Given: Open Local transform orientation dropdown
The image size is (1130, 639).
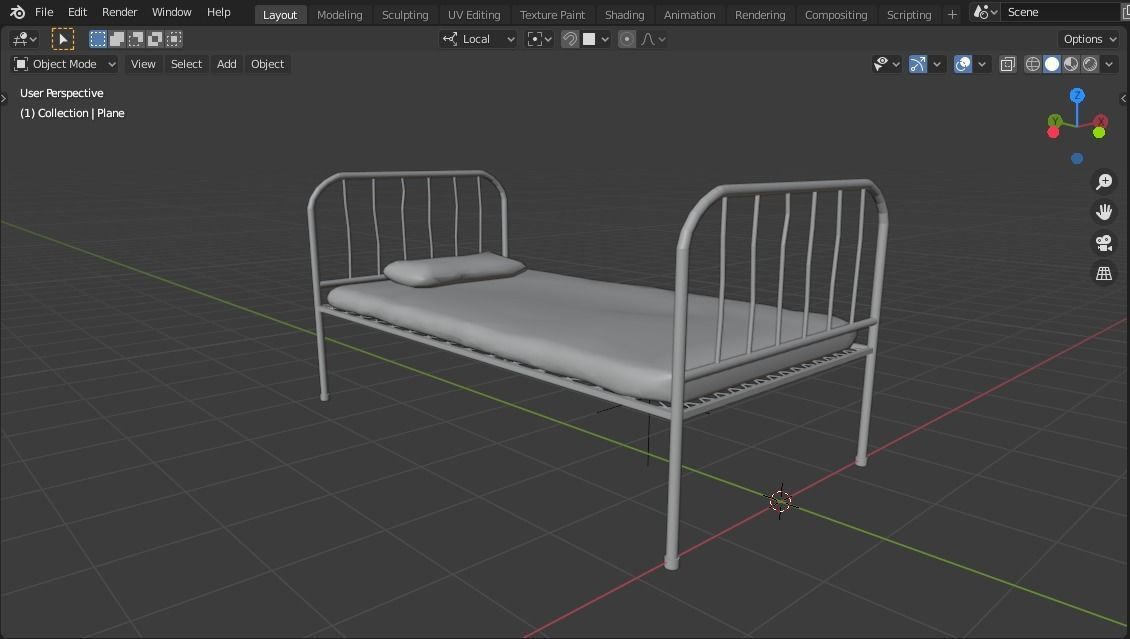Looking at the screenshot, I should tap(479, 39).
